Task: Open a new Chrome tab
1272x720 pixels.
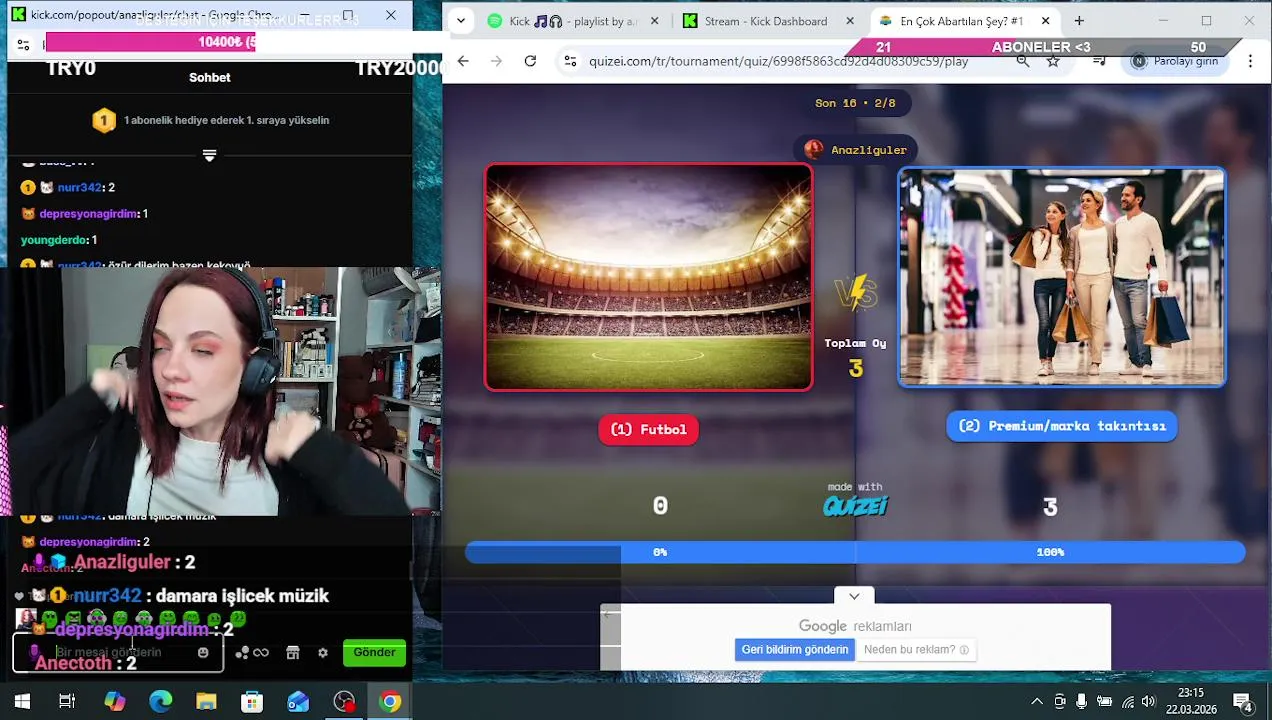Action: pos(1079,21)
